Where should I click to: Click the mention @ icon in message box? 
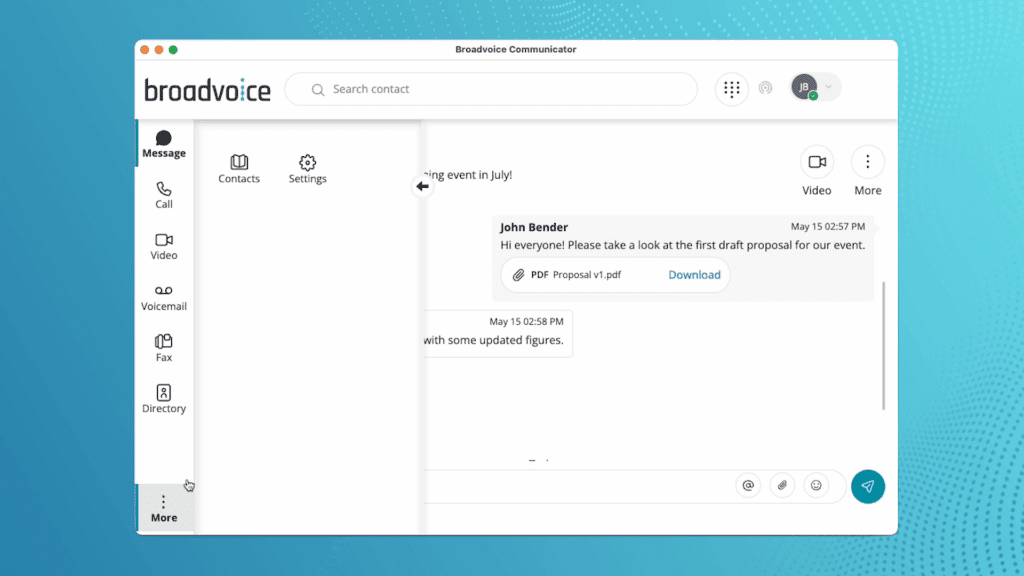point(747,486)
